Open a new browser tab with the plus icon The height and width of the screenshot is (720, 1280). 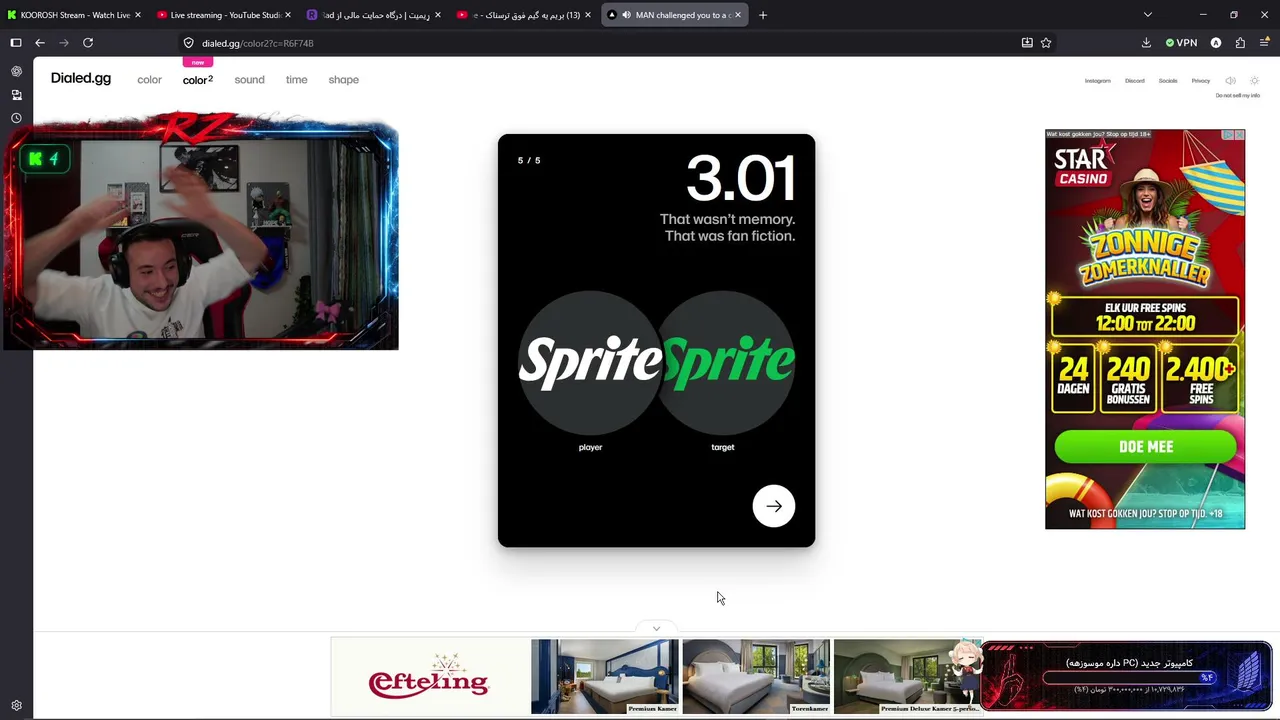click(763, 15)
